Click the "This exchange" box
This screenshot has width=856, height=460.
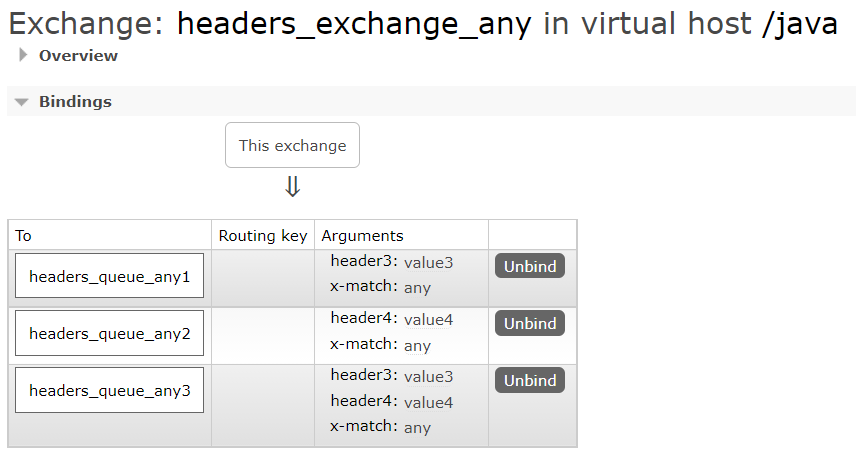click(x=292, y=146)
